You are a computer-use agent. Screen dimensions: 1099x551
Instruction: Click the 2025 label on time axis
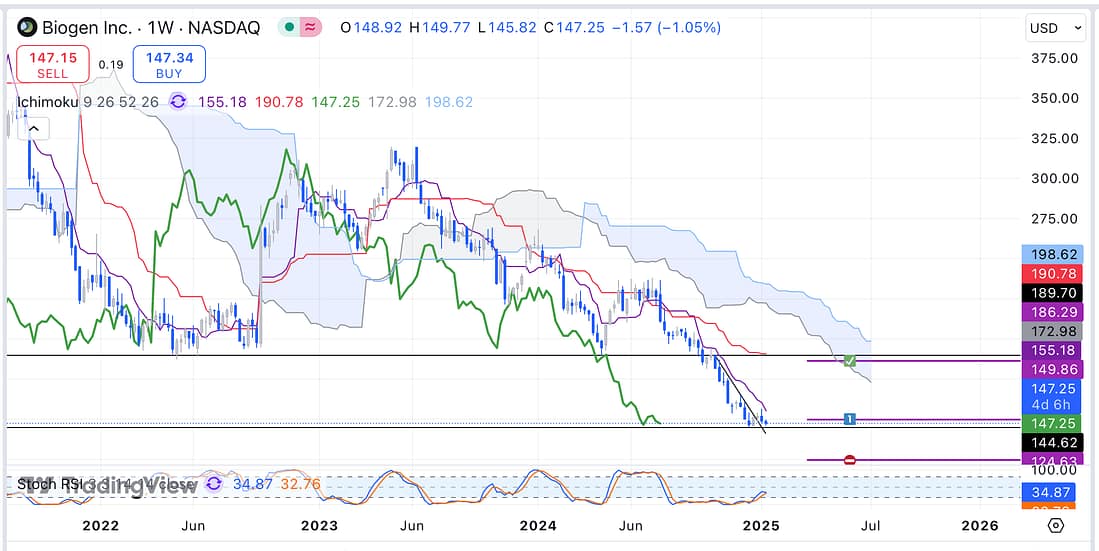pos(762,525)
